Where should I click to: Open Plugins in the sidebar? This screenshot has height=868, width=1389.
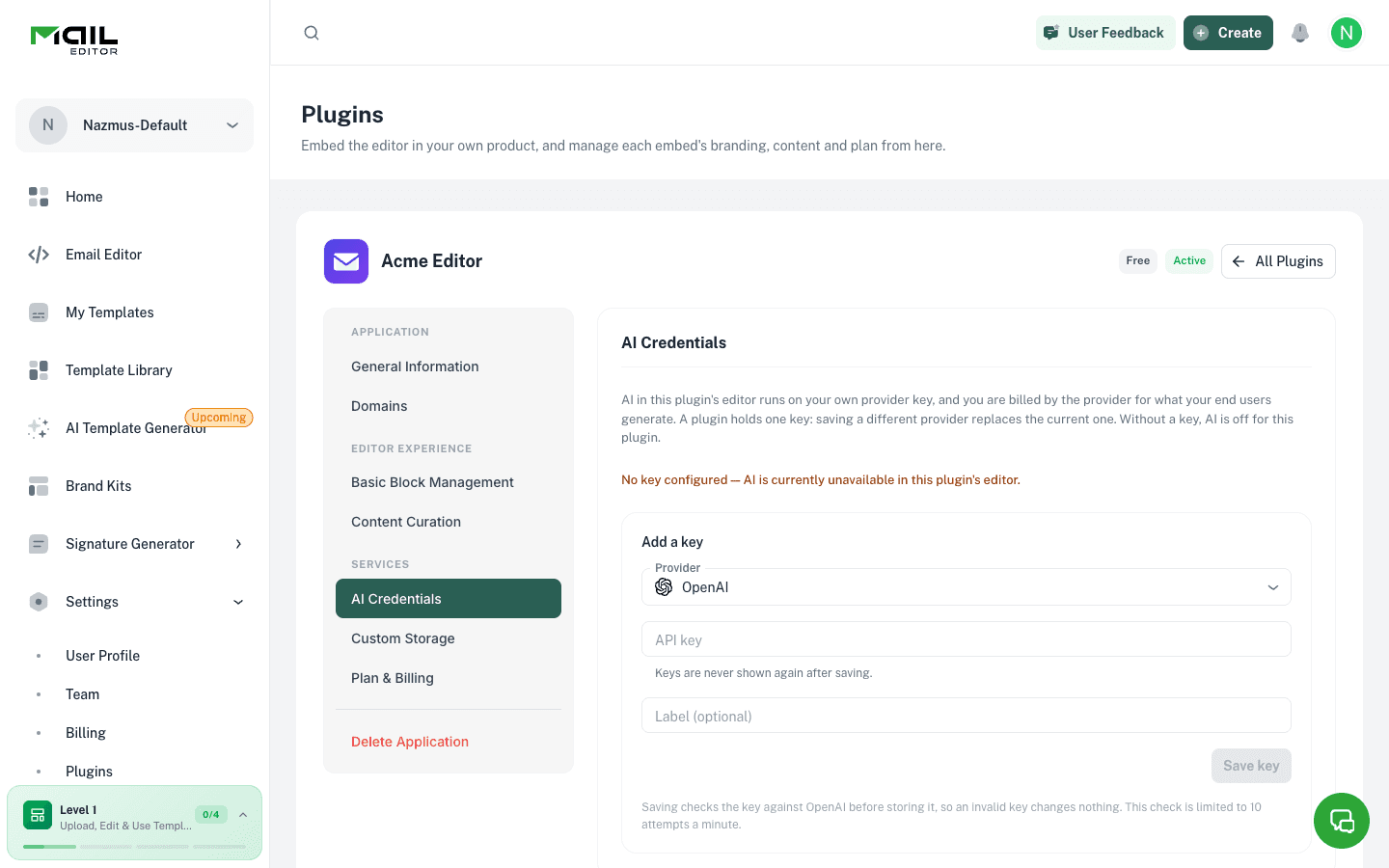89,772
